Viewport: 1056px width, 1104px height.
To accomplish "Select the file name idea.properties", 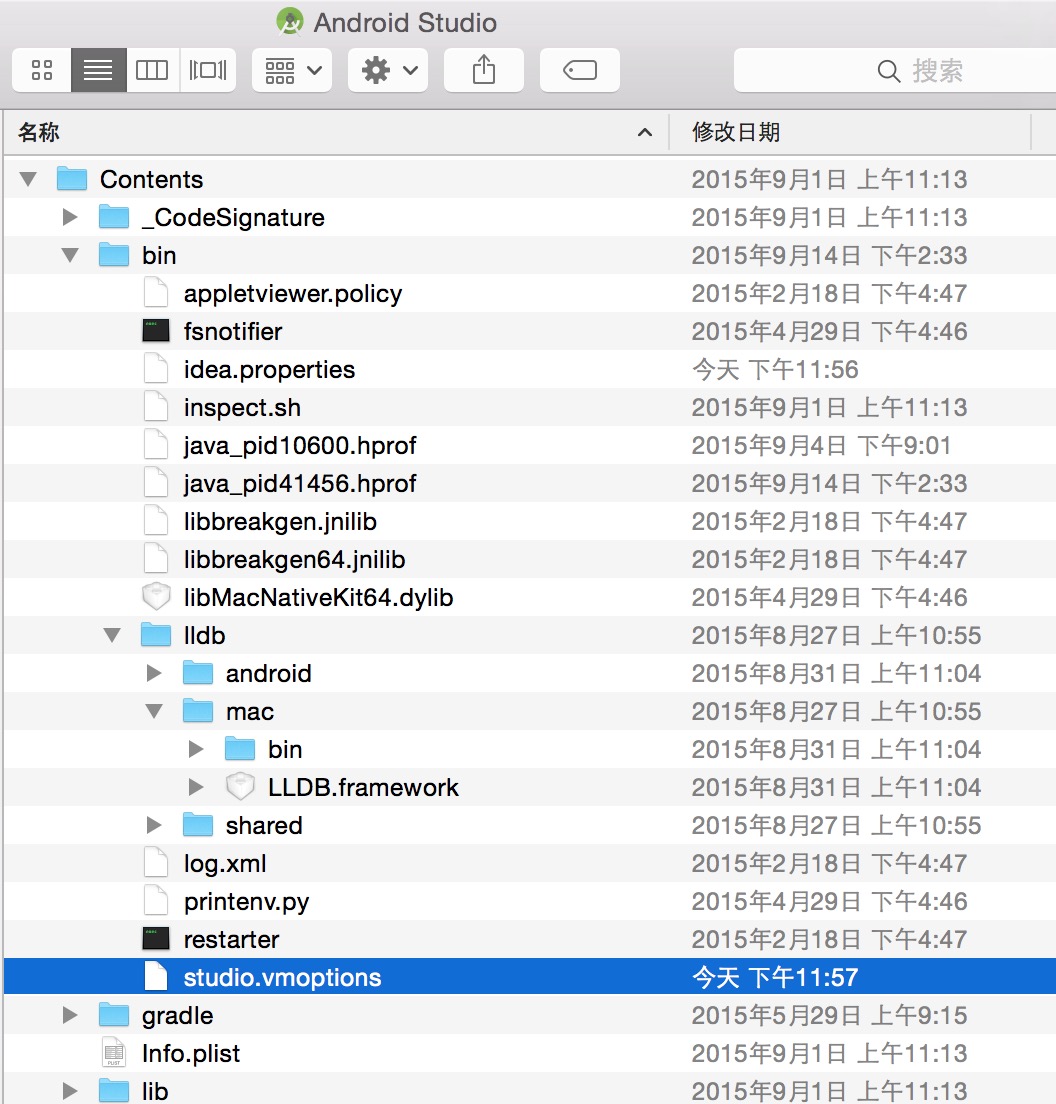I will click(270, 370).
